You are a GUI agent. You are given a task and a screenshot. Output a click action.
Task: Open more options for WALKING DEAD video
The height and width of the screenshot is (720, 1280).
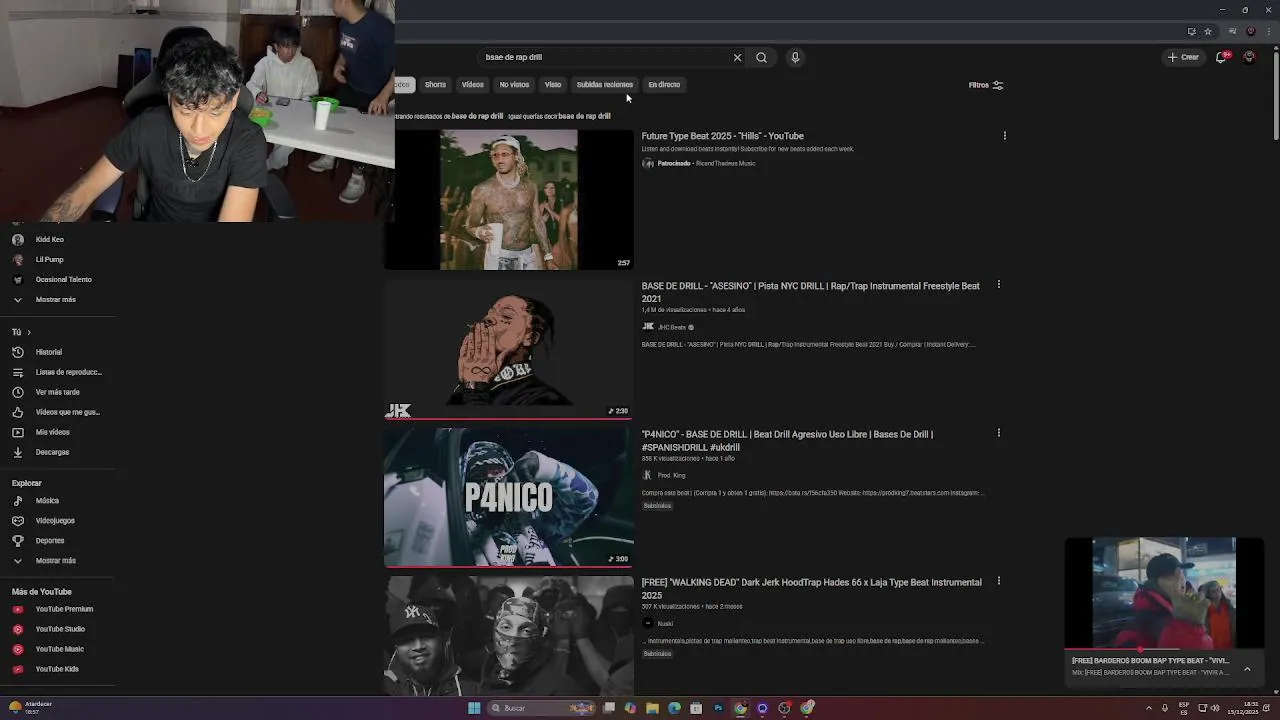[x=999, y=581]
